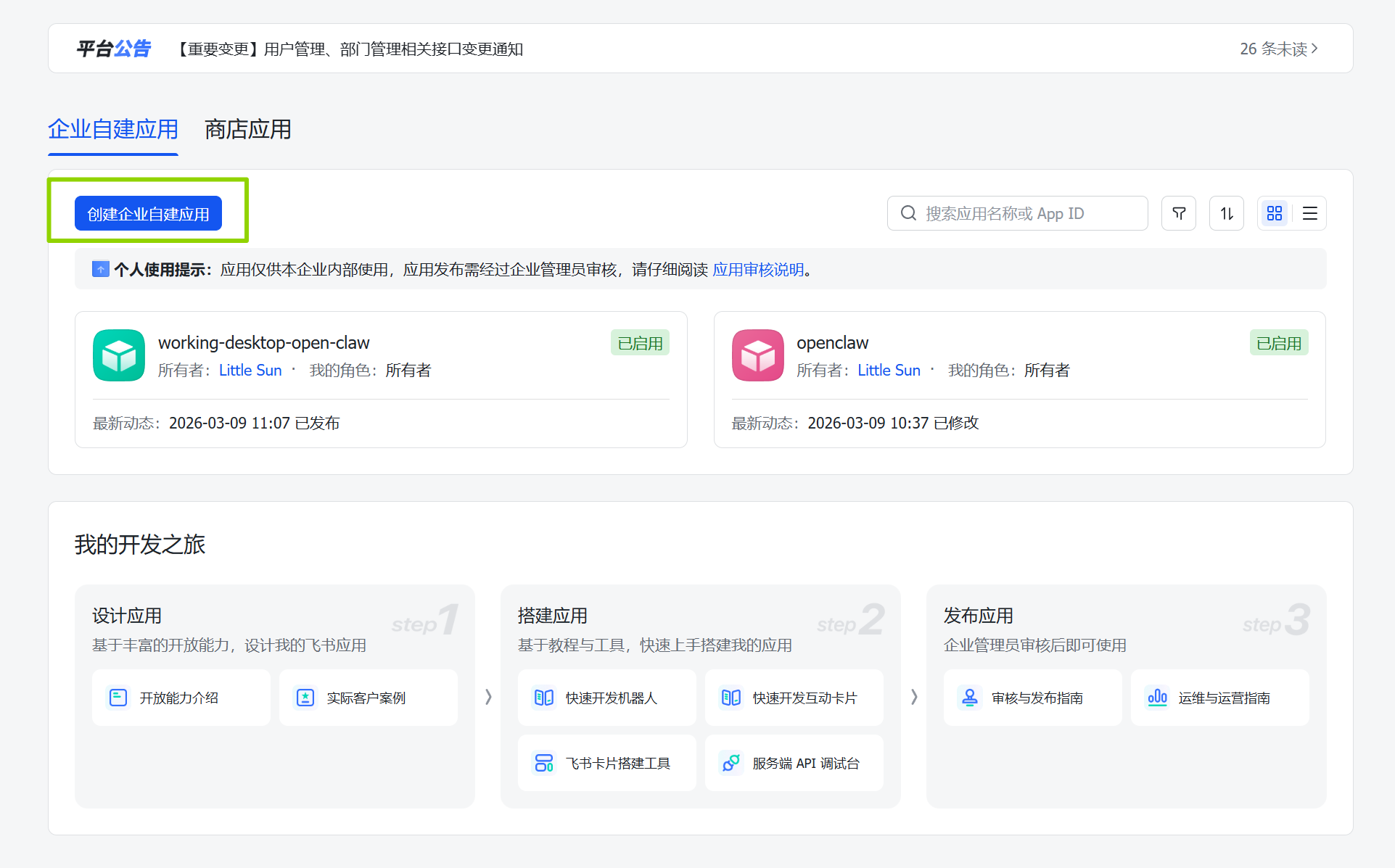The width and height of the screenshot is (1395, 868).
Task: Open 应用审核说明 link
Action: [758, 270]
